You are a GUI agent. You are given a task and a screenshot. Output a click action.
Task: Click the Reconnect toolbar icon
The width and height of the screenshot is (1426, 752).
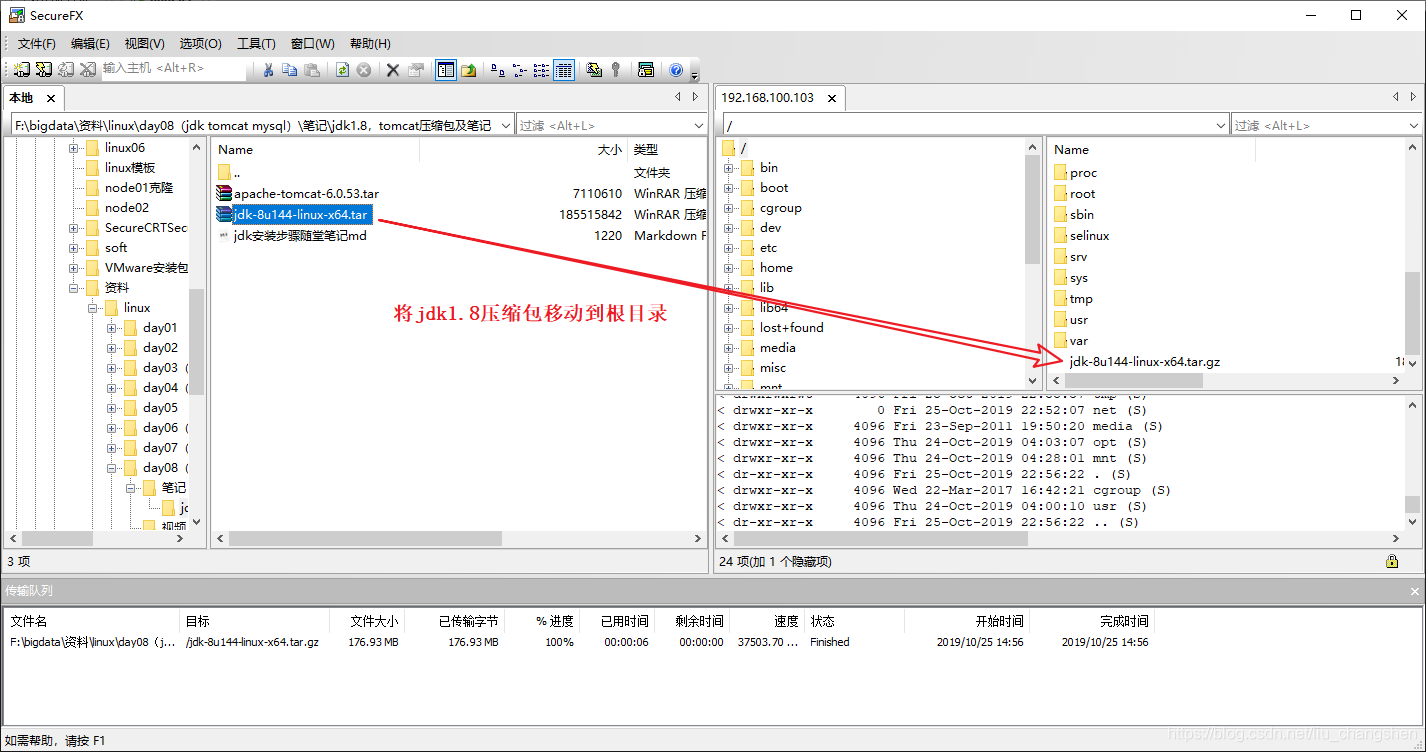tap(66, 70)
